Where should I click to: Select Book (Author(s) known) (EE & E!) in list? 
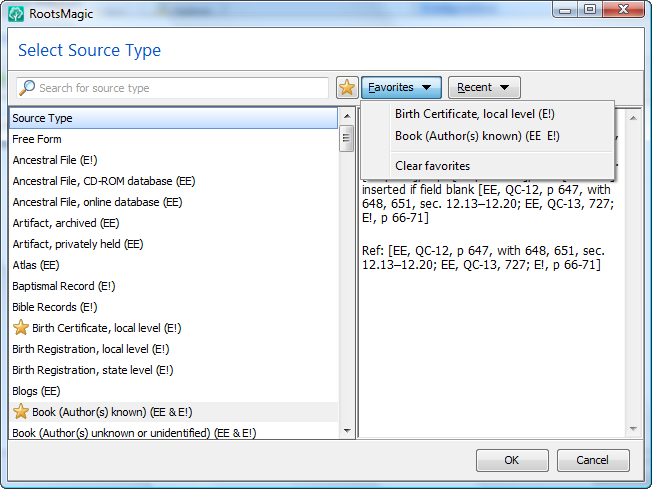(x=173, y=412)
